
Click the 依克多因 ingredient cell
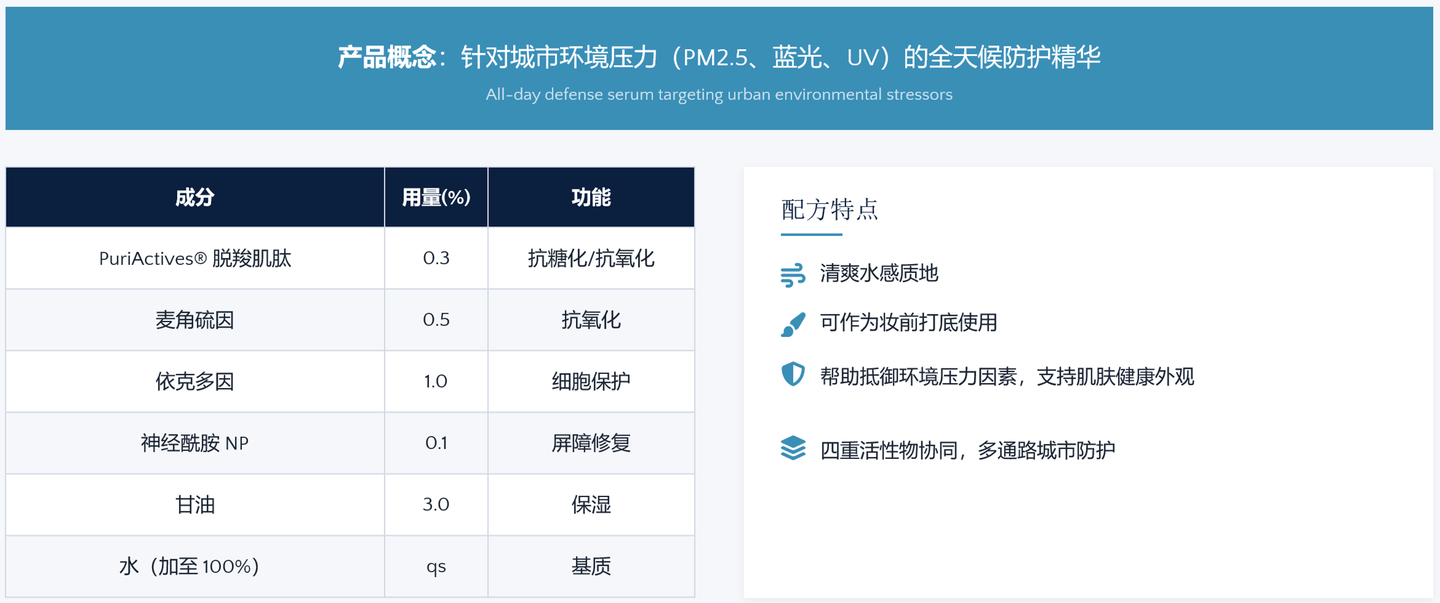(x=195, y=381)
